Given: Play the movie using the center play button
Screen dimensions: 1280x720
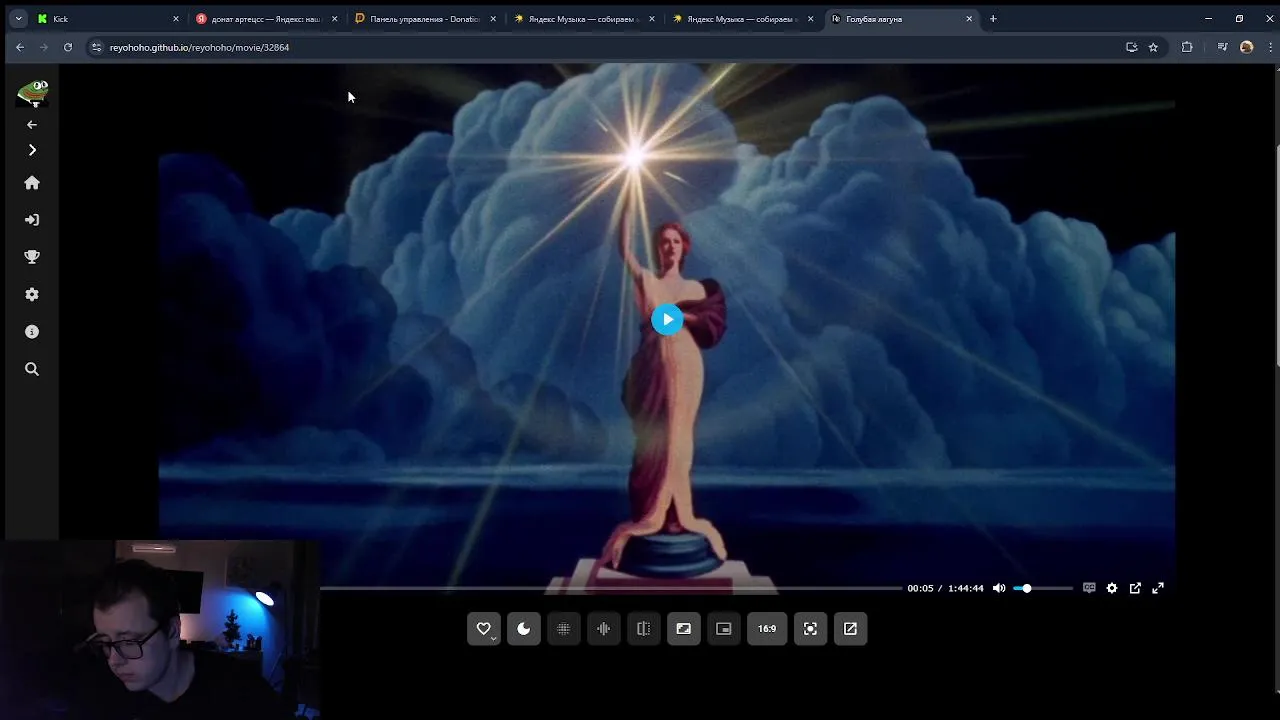Looking at the screenshot, I should (x=667, y=319).
